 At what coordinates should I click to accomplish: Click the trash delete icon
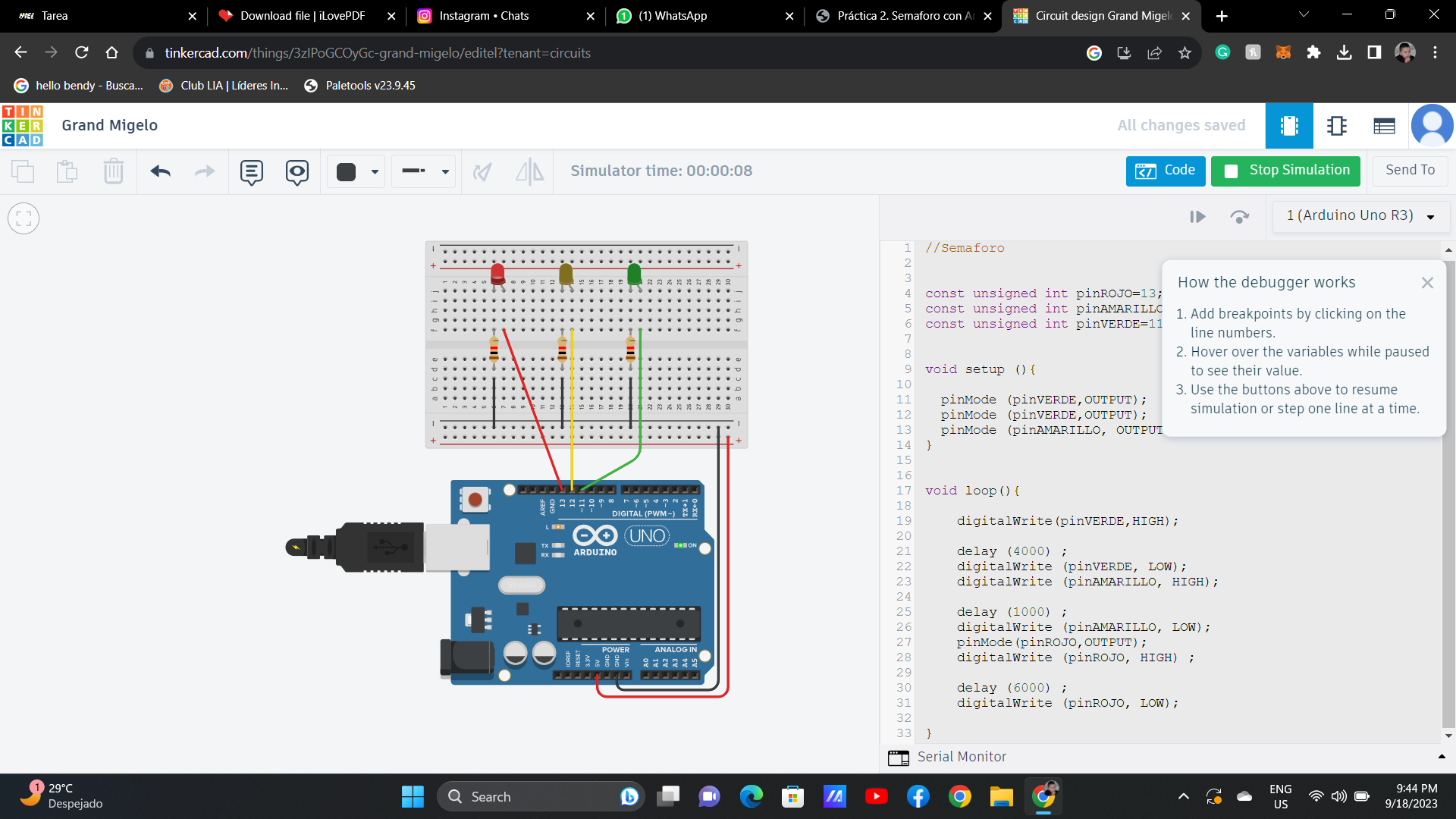(113, 171)
